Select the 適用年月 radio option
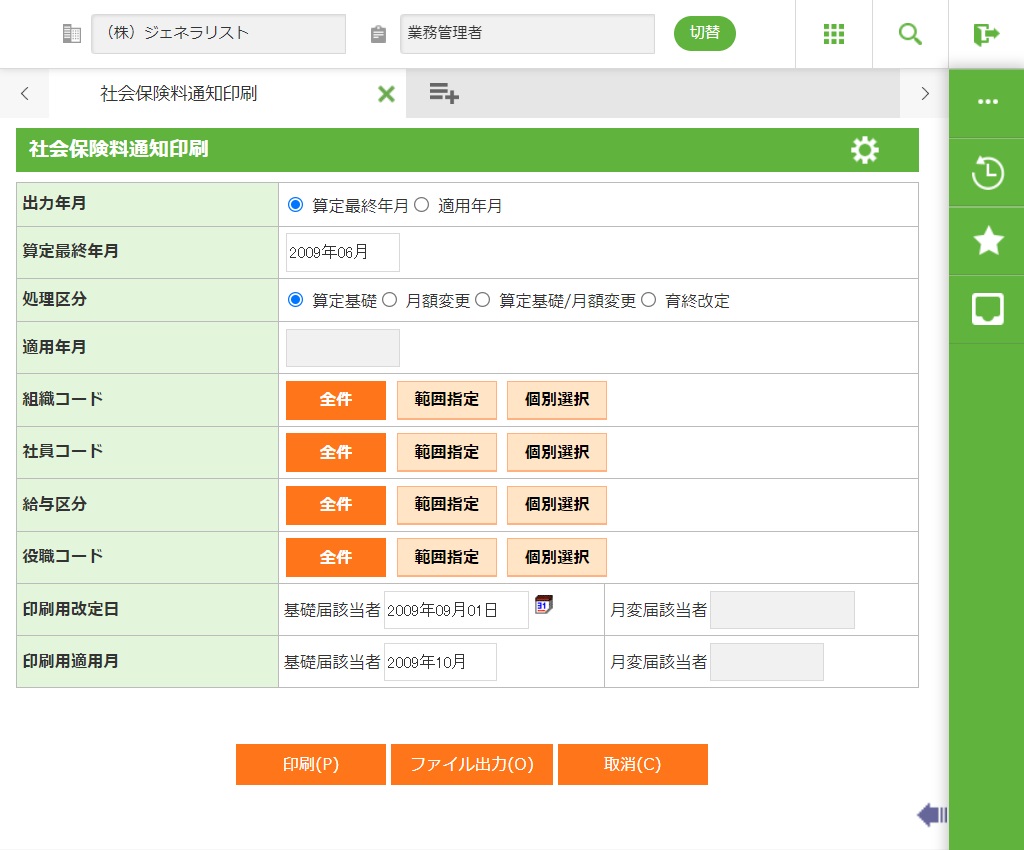This screenshot has width=1024, height=850. tap(421, 205)
